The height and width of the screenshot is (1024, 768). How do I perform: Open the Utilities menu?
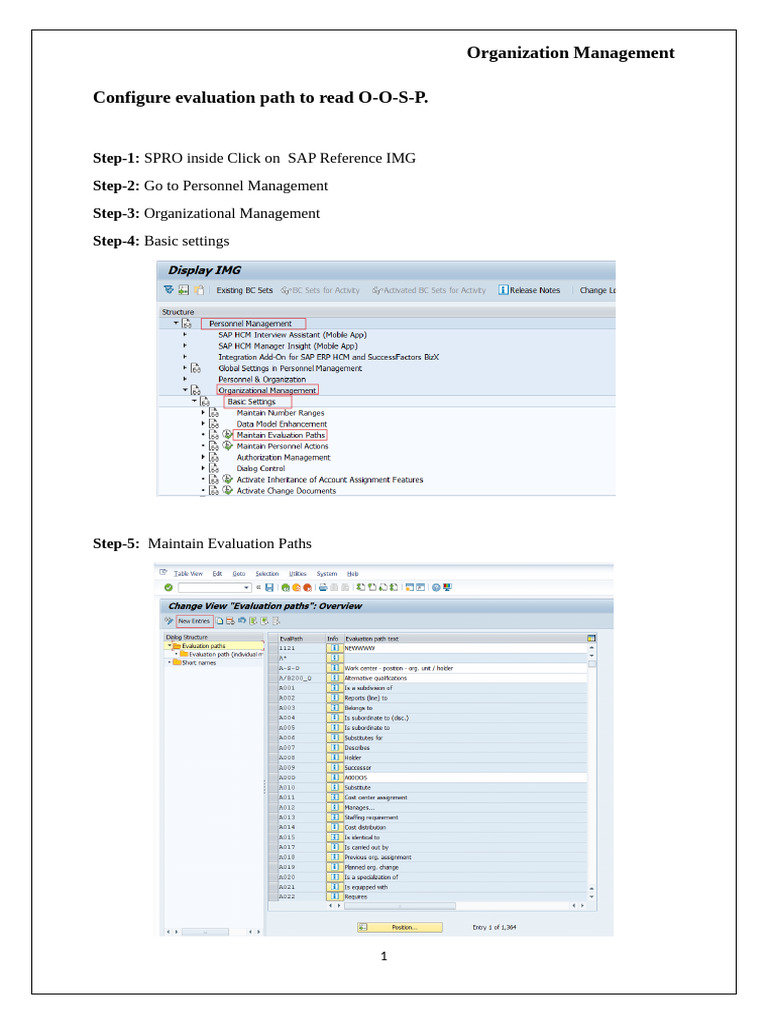click(298, 573)
